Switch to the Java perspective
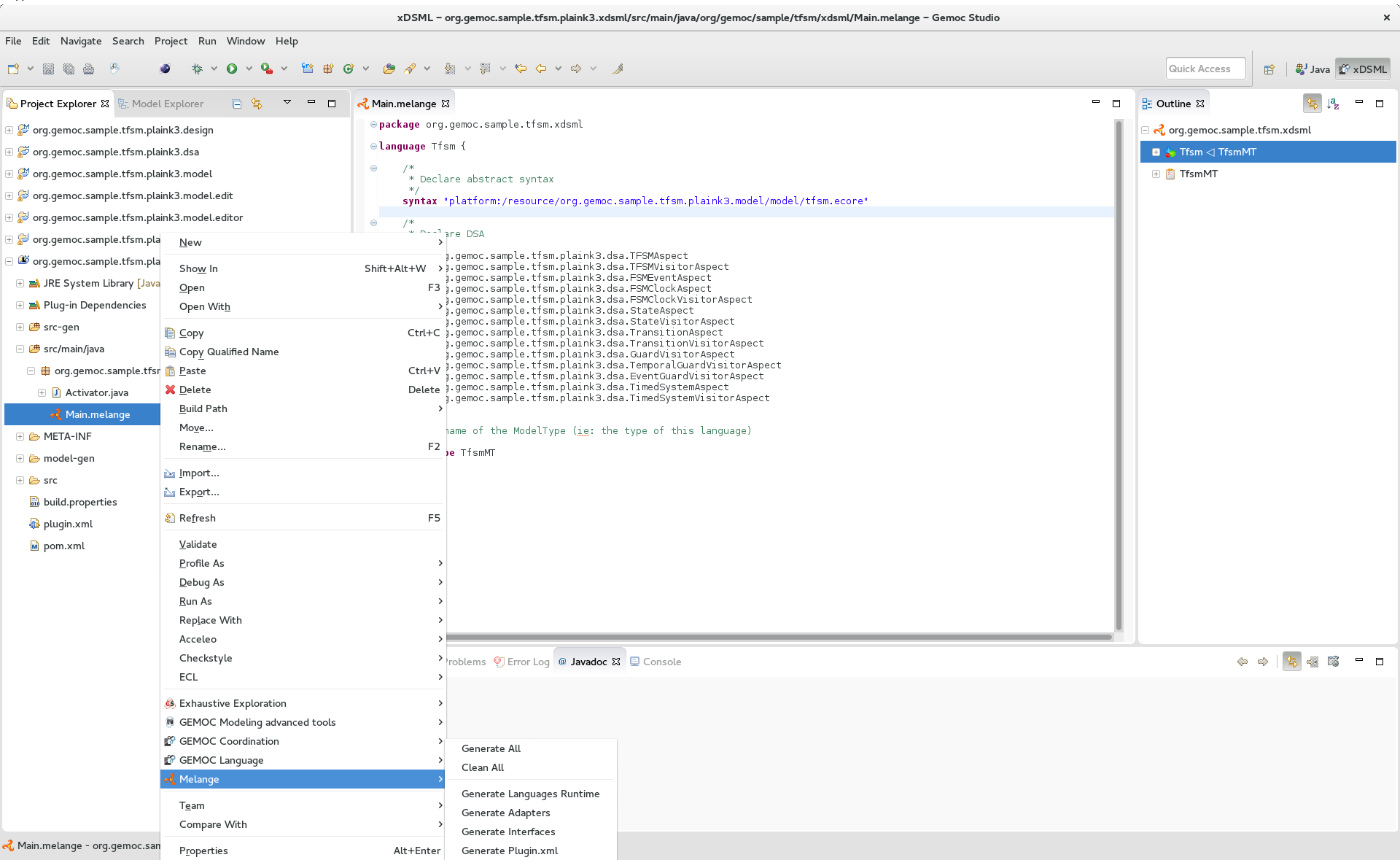This screenshot has width=1400, height=860. coord(1312,69)
